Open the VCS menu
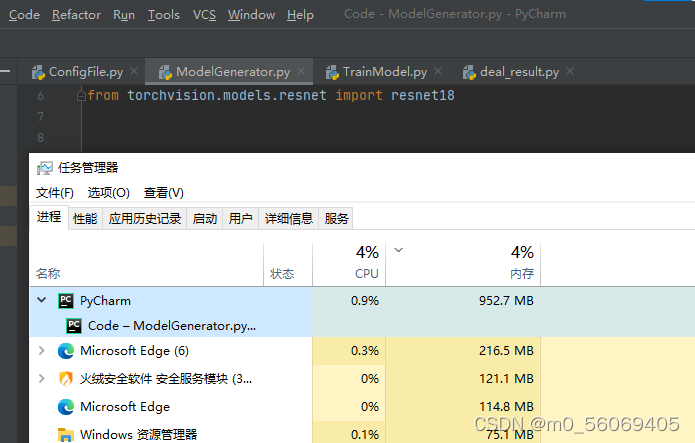This screenshot has height=443, width=695. (x=204, y=15)
